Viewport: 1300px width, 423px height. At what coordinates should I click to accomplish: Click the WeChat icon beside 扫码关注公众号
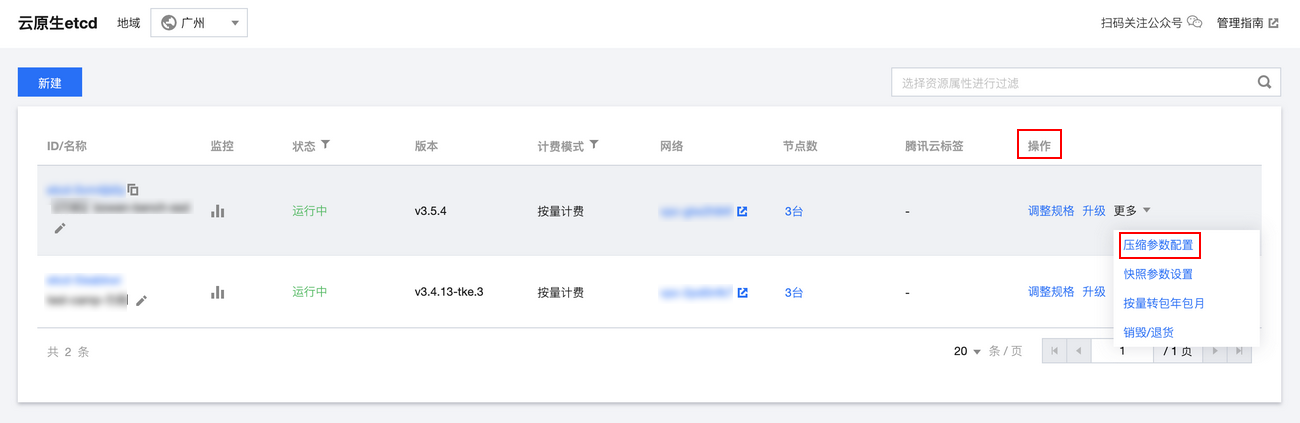[x=1194, y=22]
